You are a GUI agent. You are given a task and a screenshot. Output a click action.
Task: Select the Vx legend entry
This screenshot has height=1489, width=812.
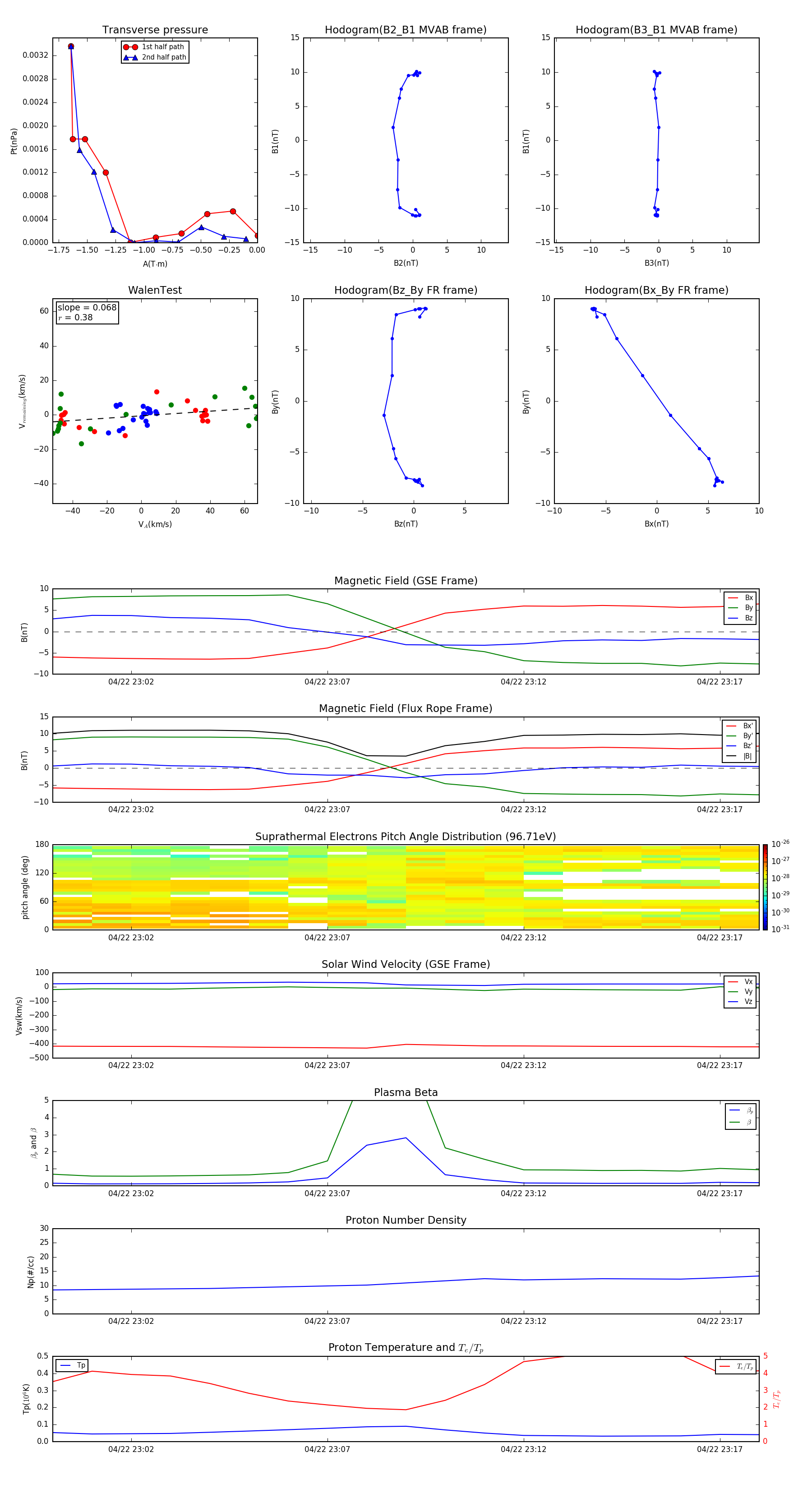pyautogui.click(x=740, y=981)
